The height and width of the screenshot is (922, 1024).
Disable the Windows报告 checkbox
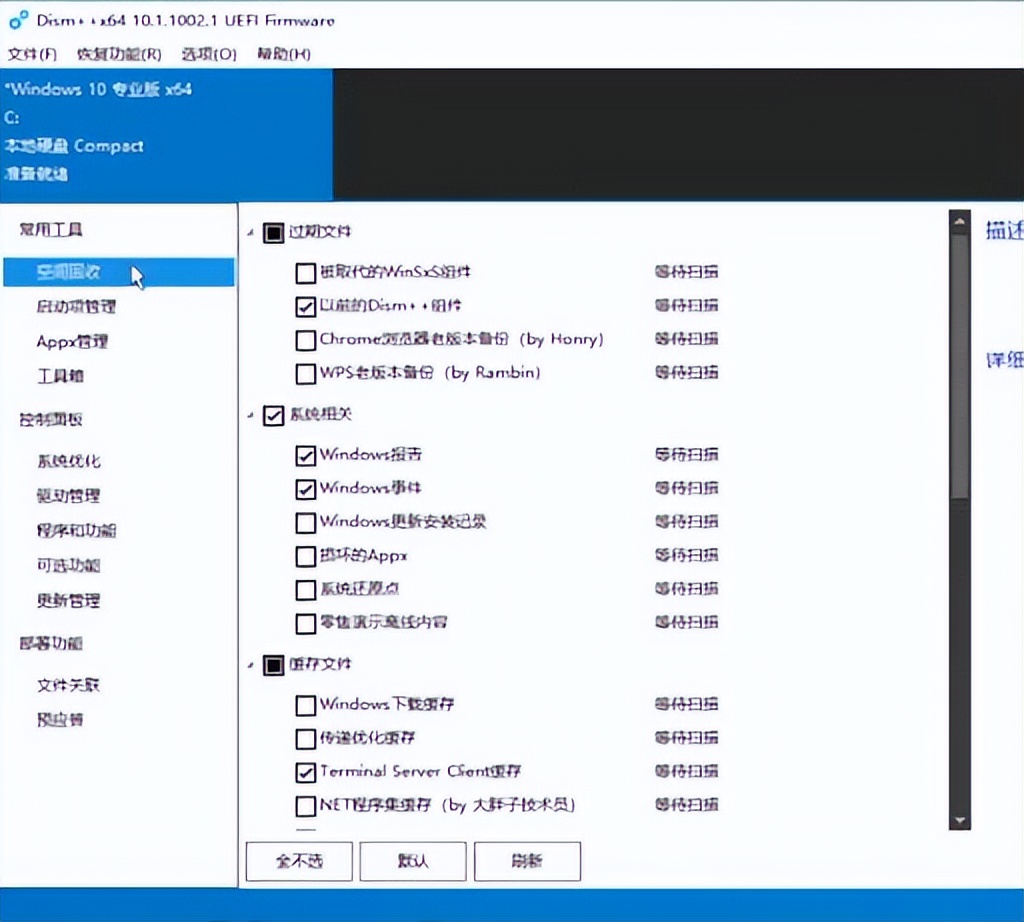[305, 455]
